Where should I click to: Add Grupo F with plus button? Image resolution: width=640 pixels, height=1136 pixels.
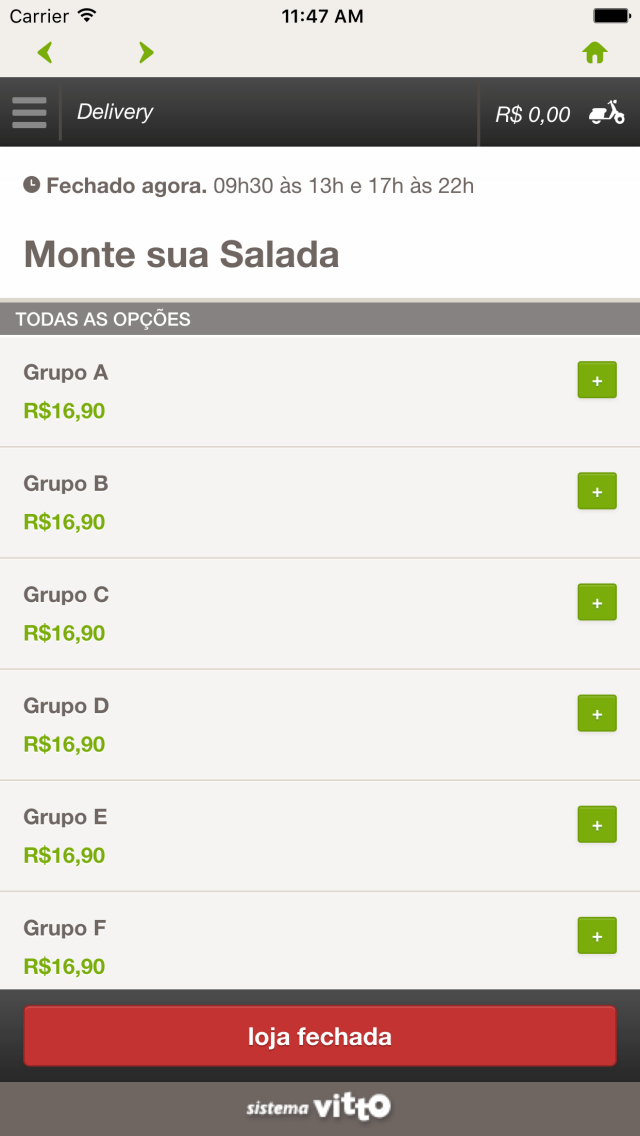tap(597, 935)
